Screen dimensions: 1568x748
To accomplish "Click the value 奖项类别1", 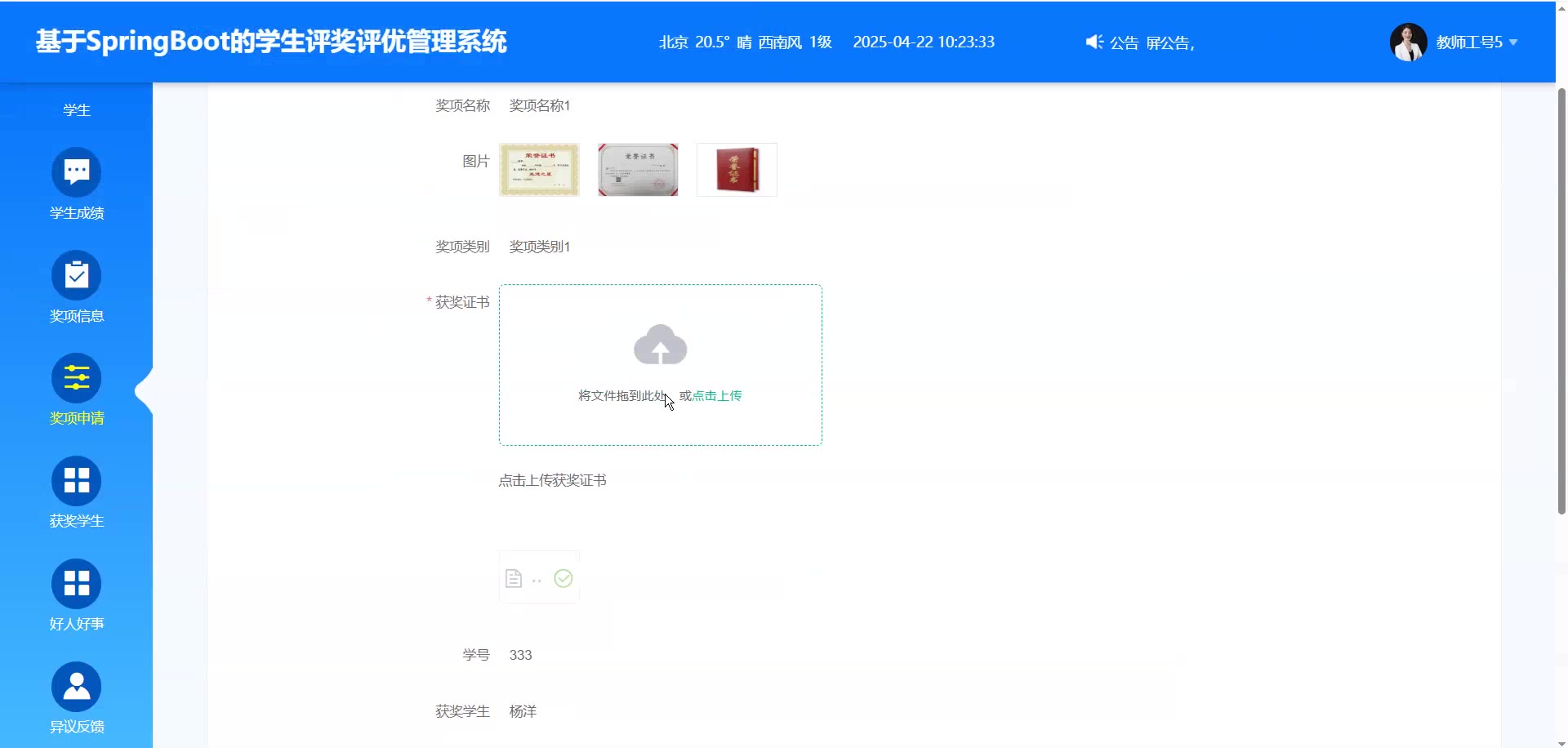I will (x=540, y=247).
